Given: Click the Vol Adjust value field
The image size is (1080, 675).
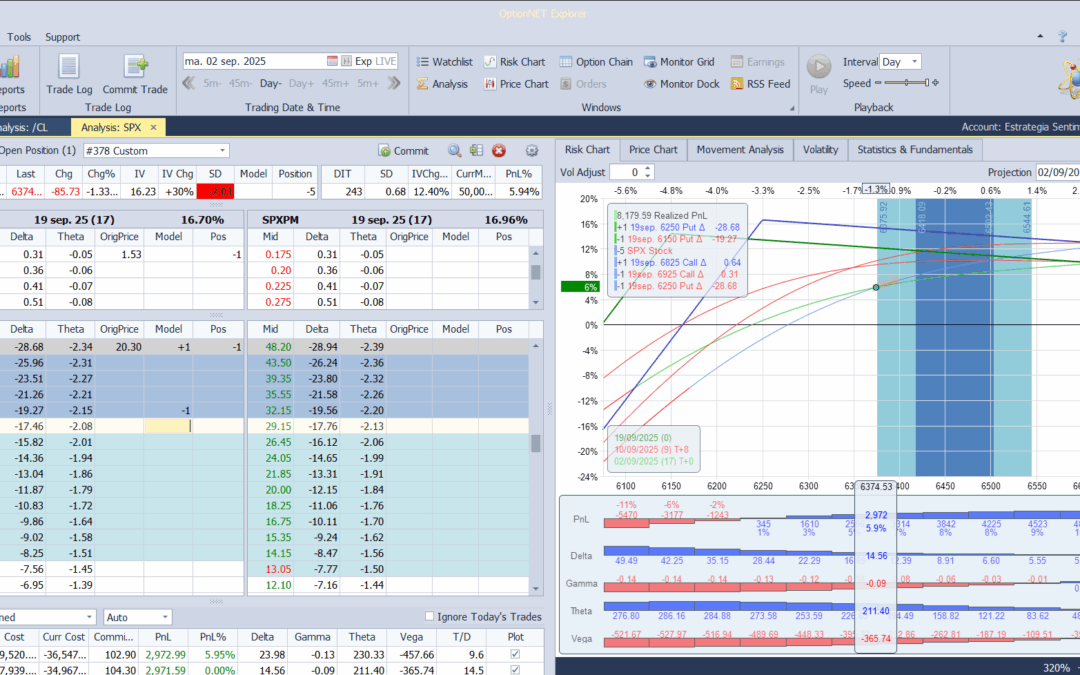Looking at the screenshot, I should pyautogui.click(x=625, y=172).
